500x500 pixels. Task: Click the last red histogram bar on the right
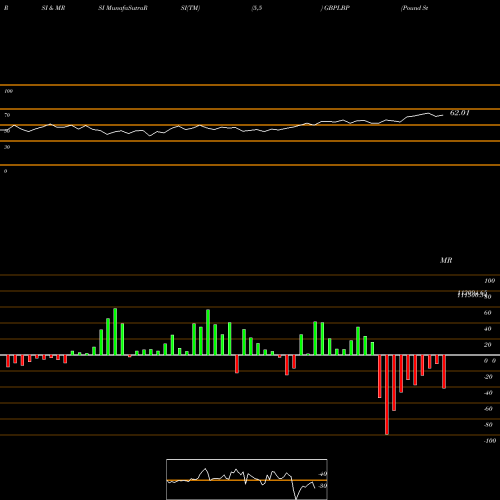coord(444,372)
